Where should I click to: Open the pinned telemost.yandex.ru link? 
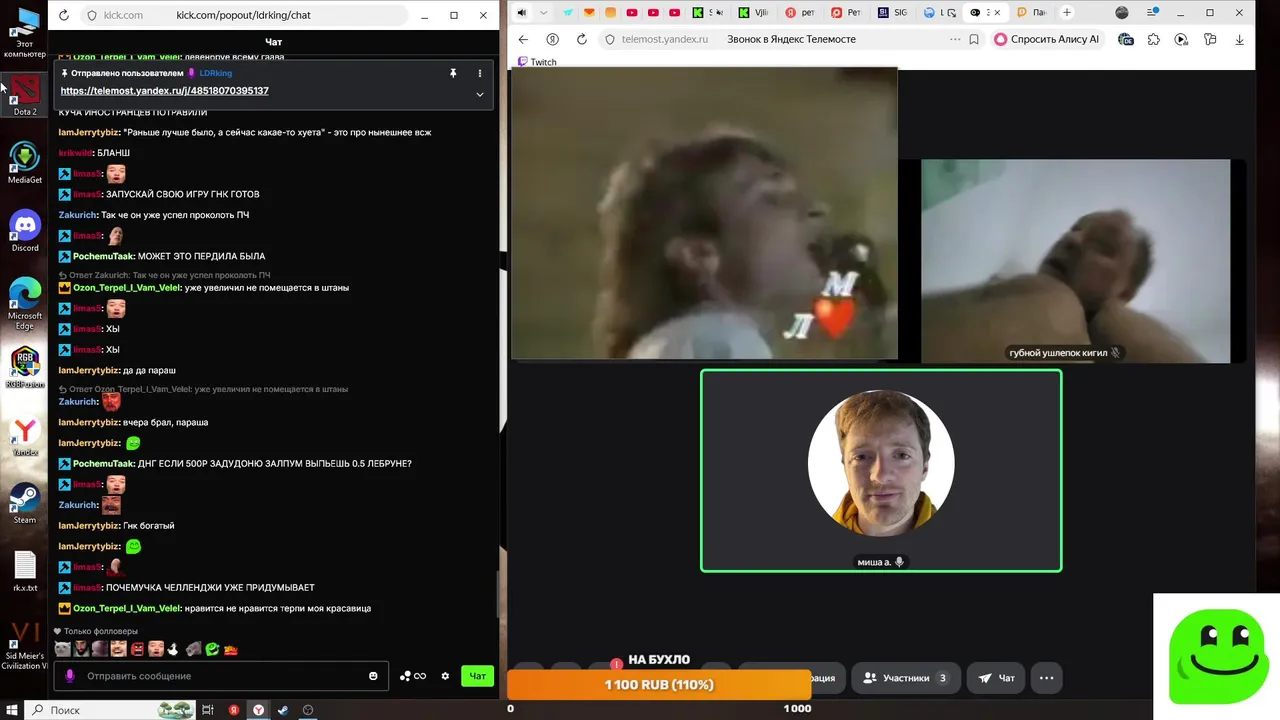[x=165, y=90]
